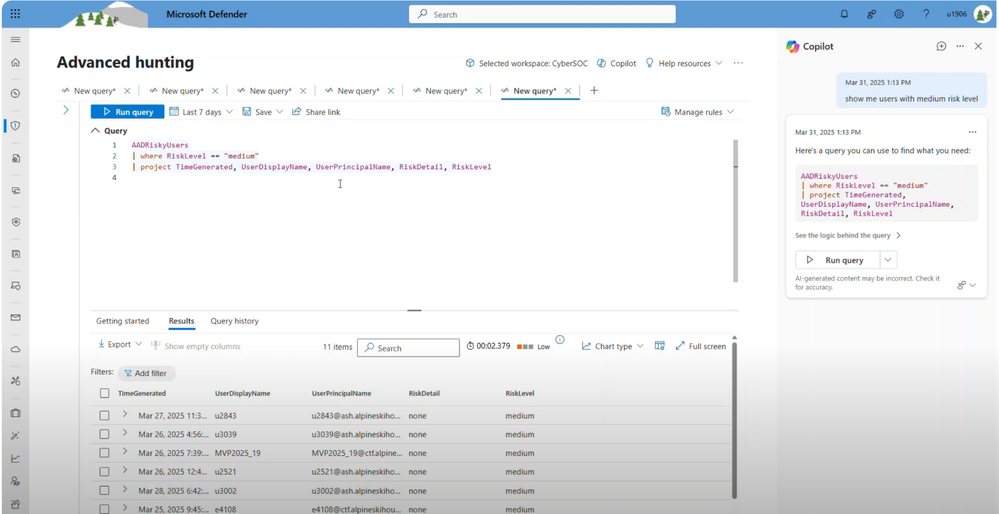Viewport: 999px width, 514px height.
Task: Check the row for u2843
Action: click(104, 416)
